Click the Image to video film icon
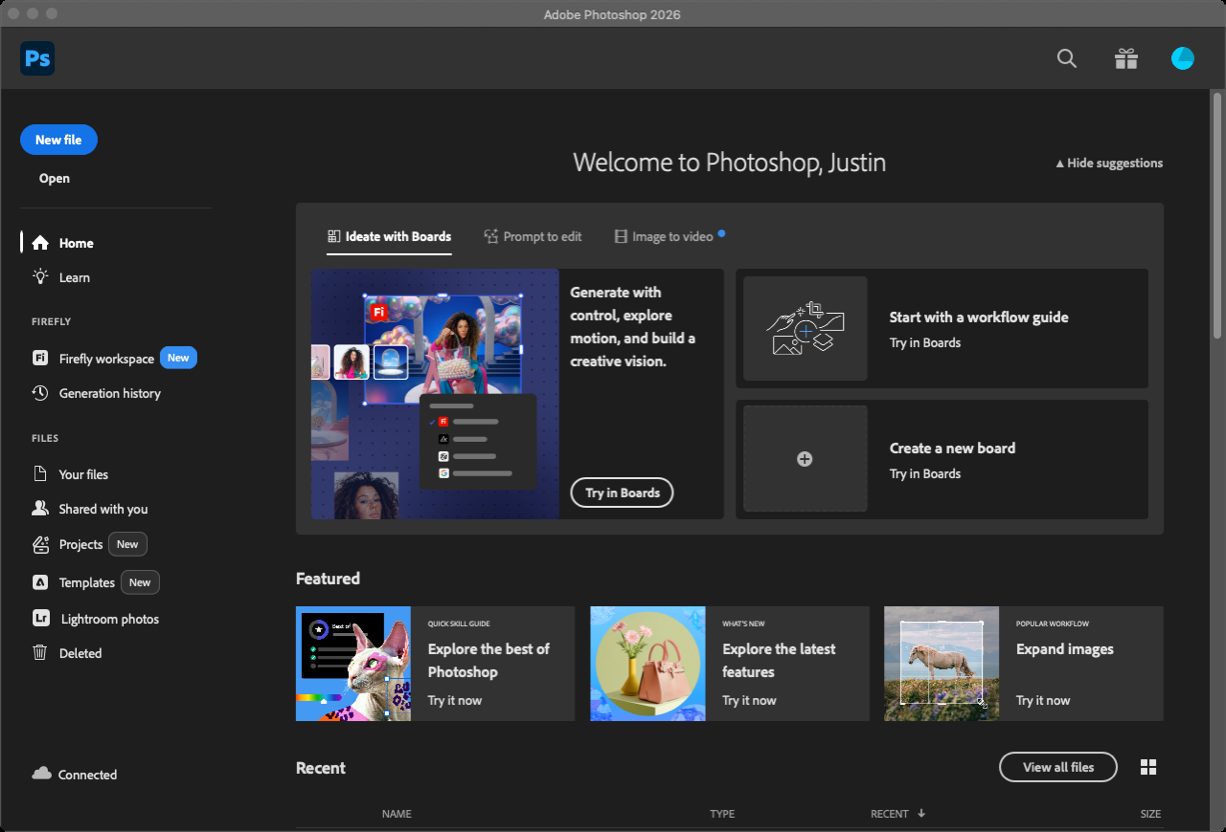This screenshot has width=1226, height=832. pos(621,237)
